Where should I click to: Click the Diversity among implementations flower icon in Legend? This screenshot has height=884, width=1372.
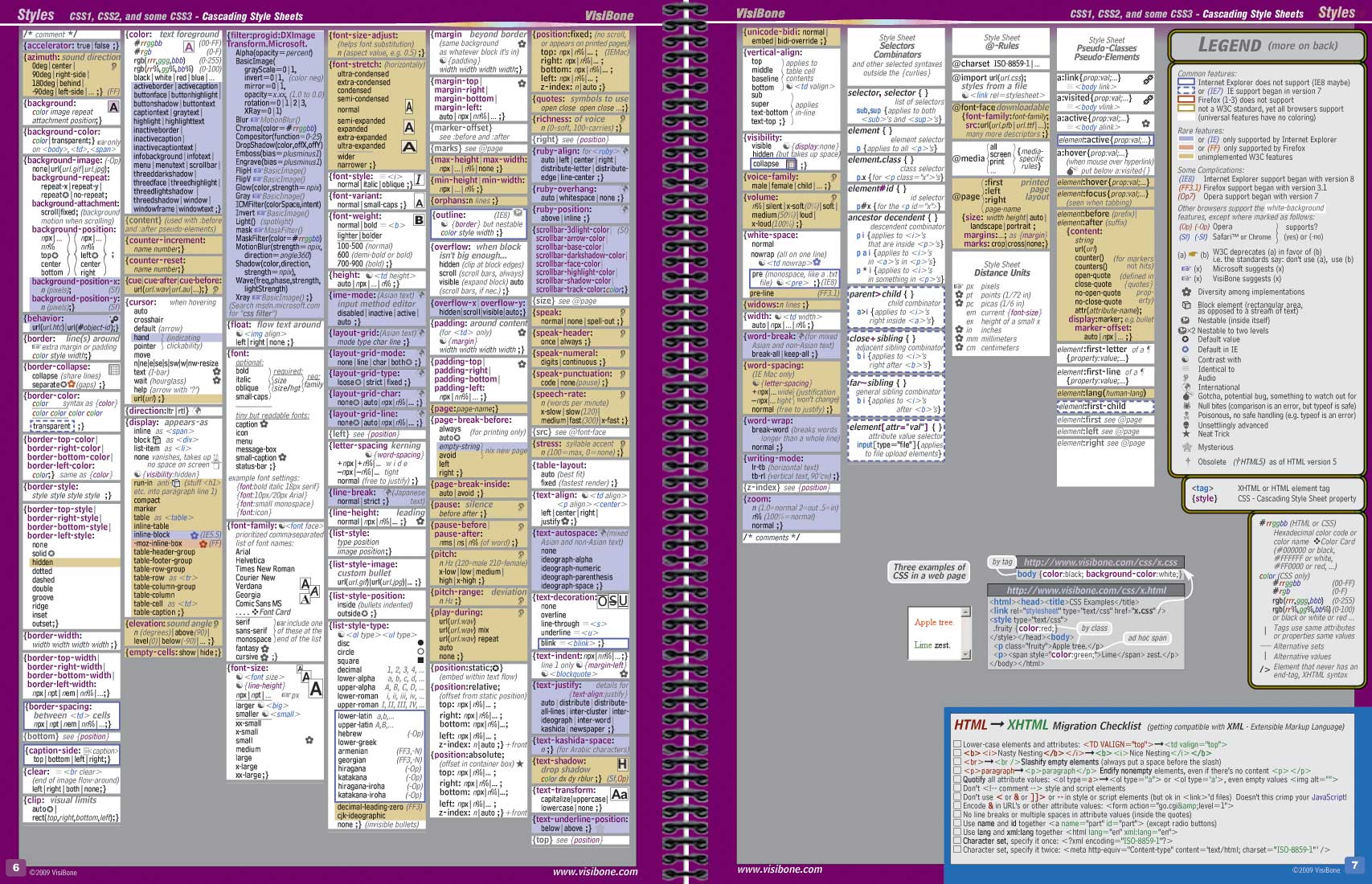(x=1186, y=292)
